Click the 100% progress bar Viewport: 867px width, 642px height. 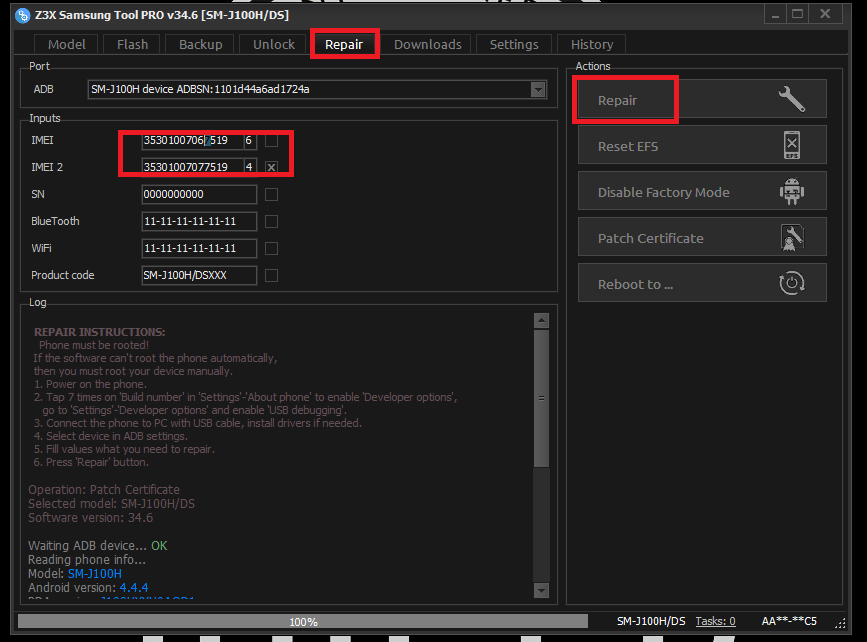click(x=303, y=622)
